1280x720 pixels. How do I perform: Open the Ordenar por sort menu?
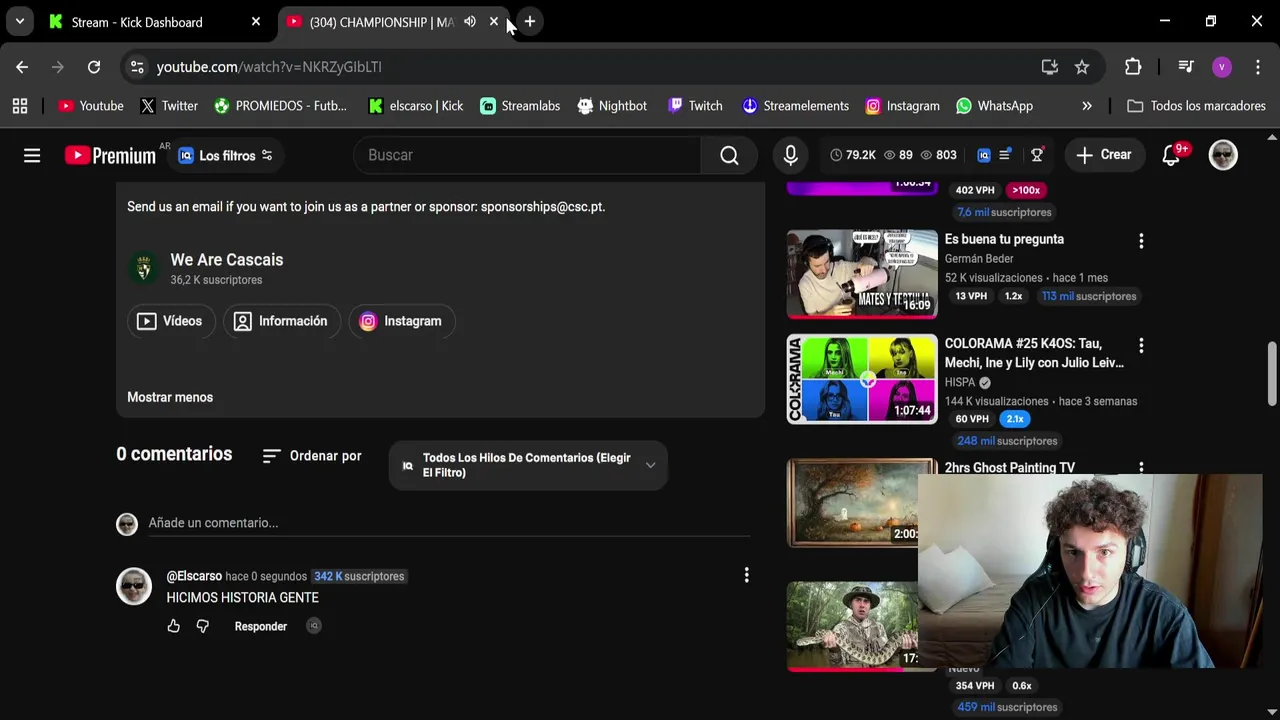312,456
